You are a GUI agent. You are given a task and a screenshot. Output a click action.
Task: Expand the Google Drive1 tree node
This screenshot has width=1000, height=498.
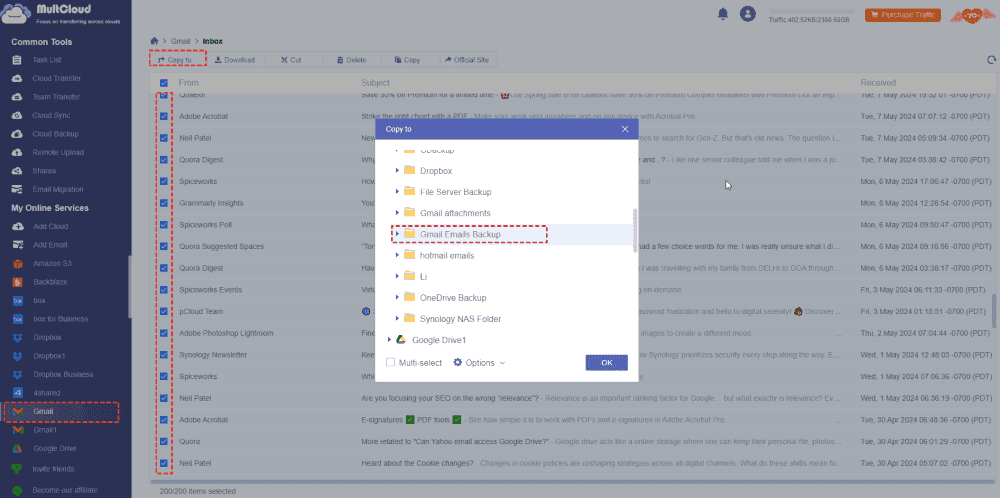pyautogui.click(x=389, y=340)
